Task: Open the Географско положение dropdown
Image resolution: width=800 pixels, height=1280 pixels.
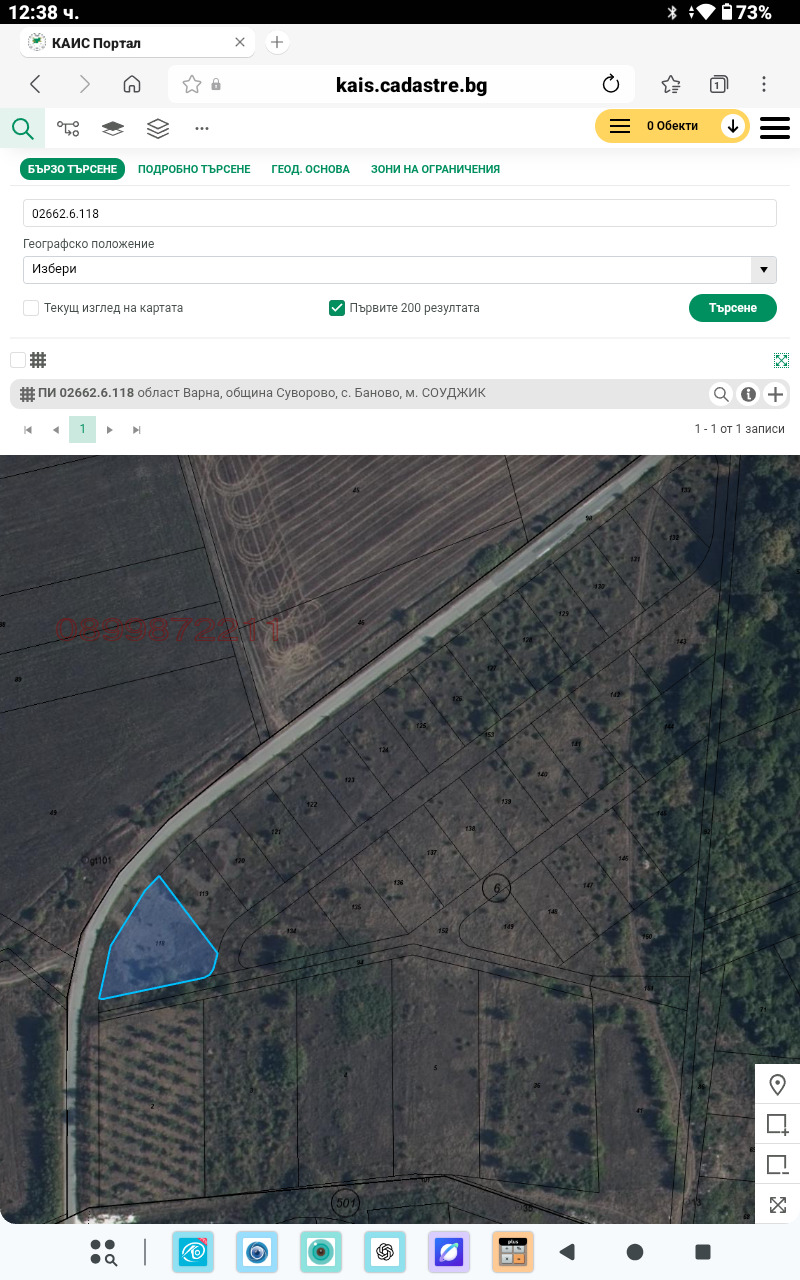Action: tap(400, 269)
